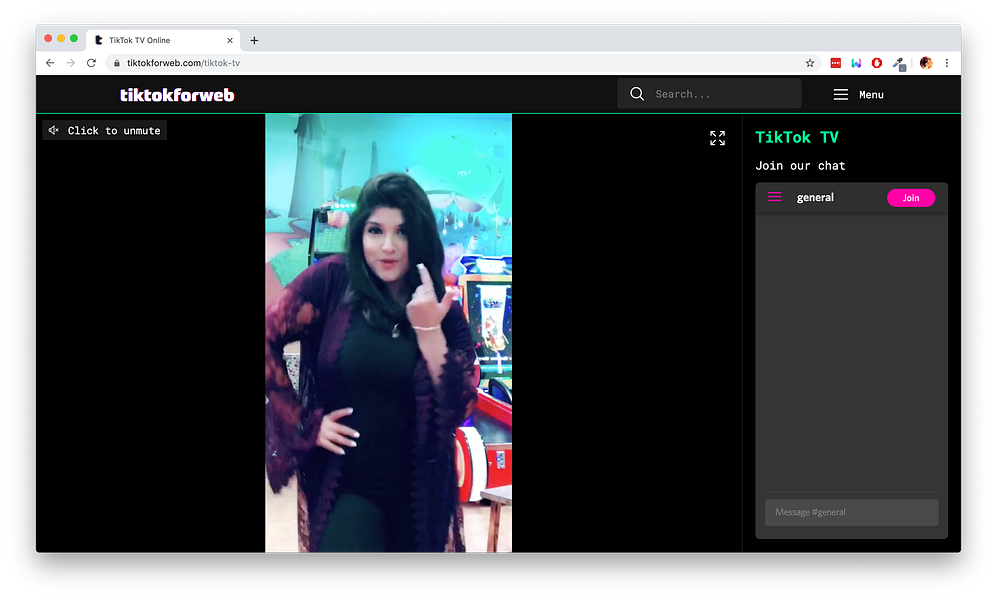Open the AdBlock extension icon
Viewport: 997px width, 600px height.
[876, 63]
